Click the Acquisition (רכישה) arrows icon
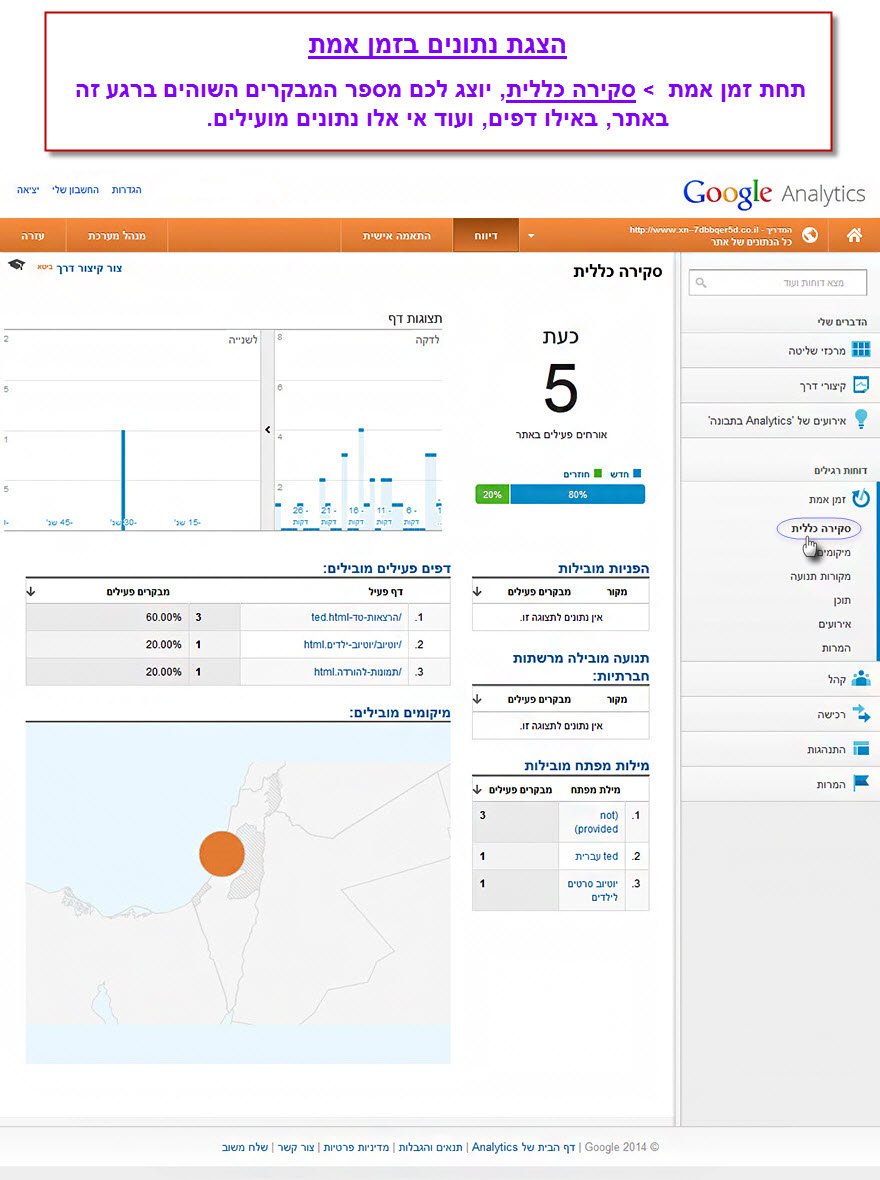The image size is (880, 1180). (x=860, y=714)
